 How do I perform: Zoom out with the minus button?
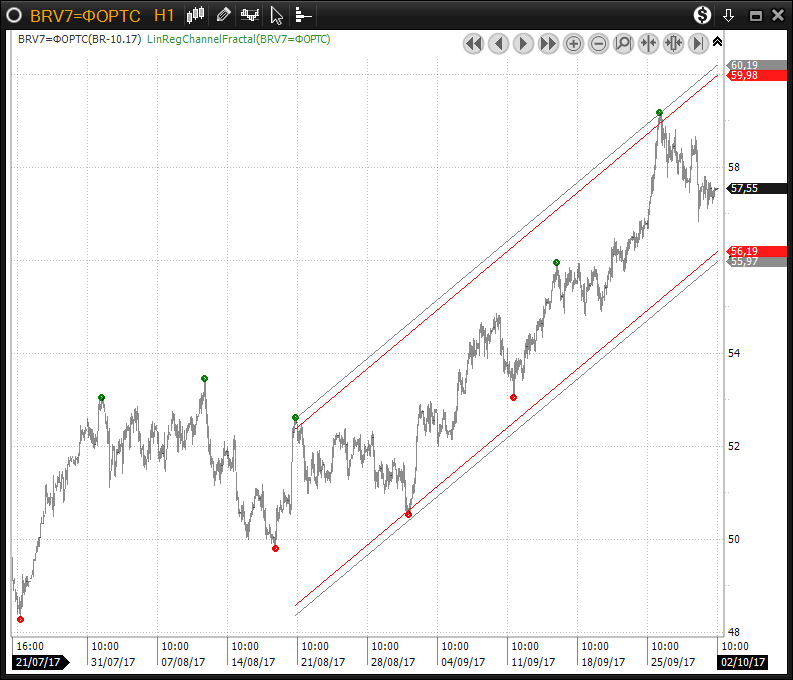coord(598,43)
